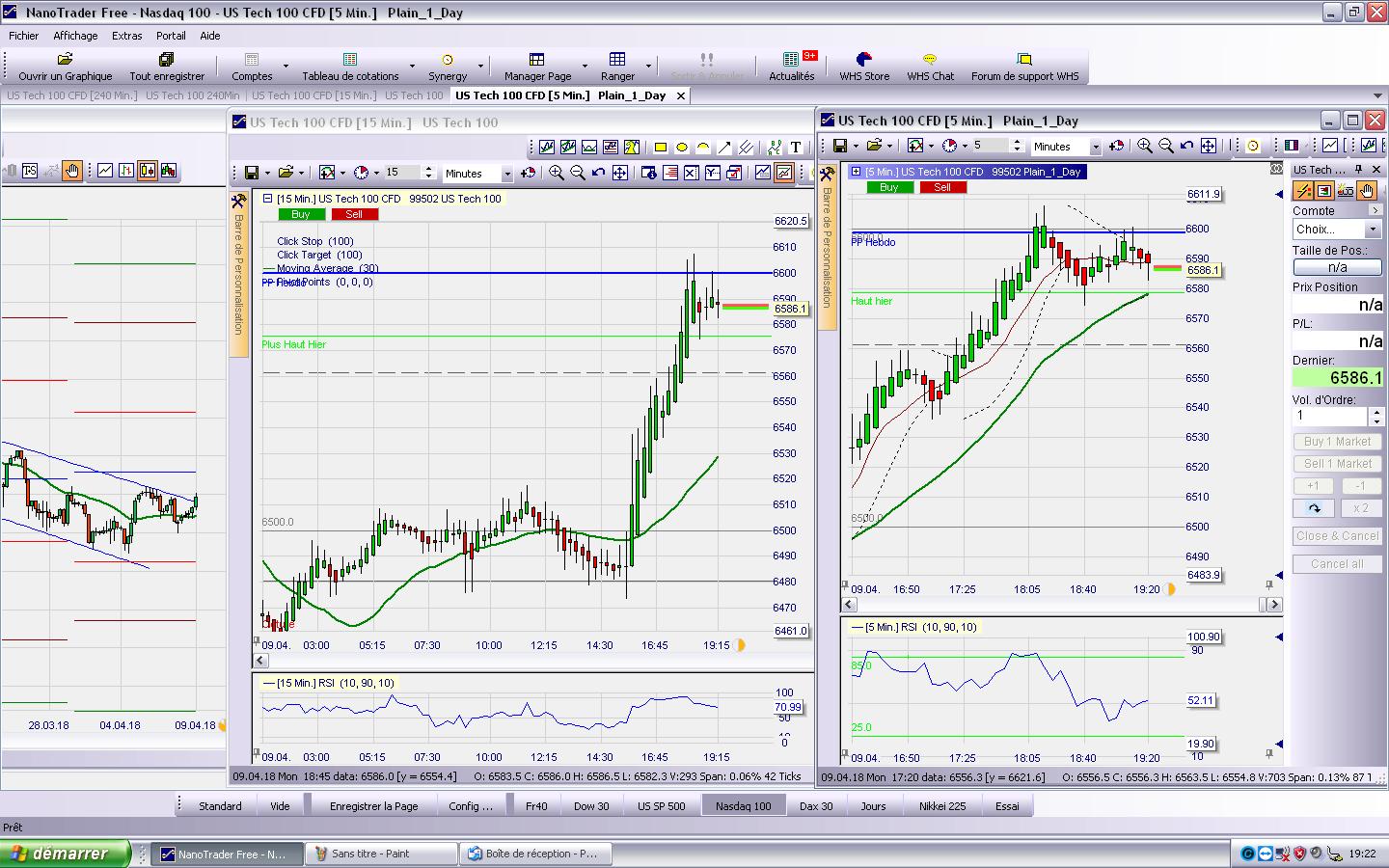Switch to the Dax 30 page tab
Viewport: 1389px width, 868px height.
tap(816, 806)
